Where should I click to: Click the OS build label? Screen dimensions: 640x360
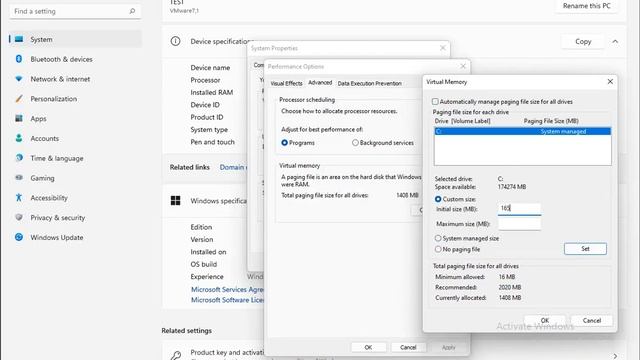pos(203,264)
